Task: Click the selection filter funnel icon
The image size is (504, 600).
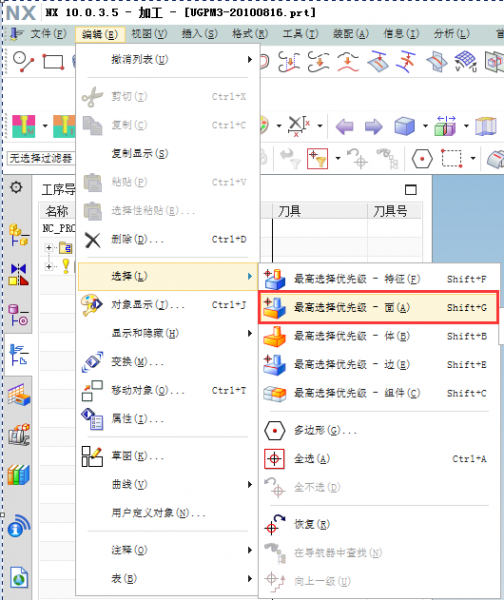Action: coord(318,158)
